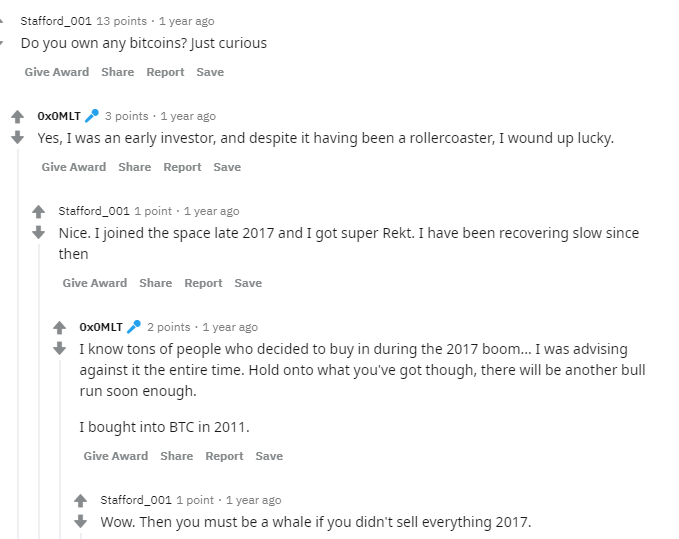
Task: Open Stafford_001's profile from the top comment
Action: [56, 21]
